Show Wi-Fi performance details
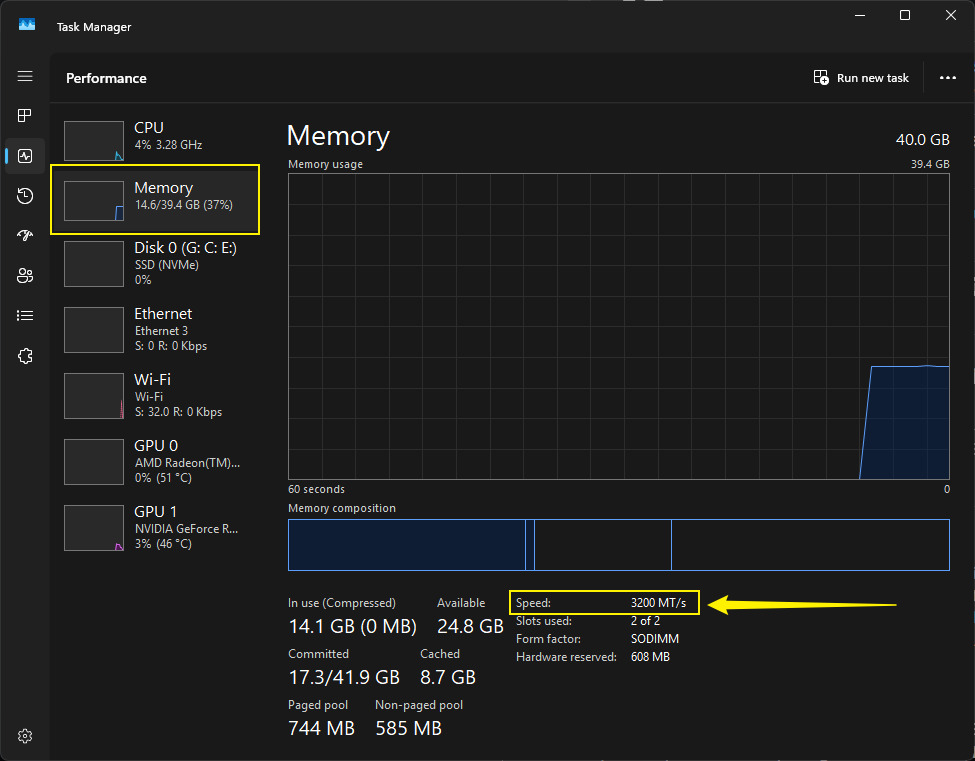 click(x=155, y=395)
